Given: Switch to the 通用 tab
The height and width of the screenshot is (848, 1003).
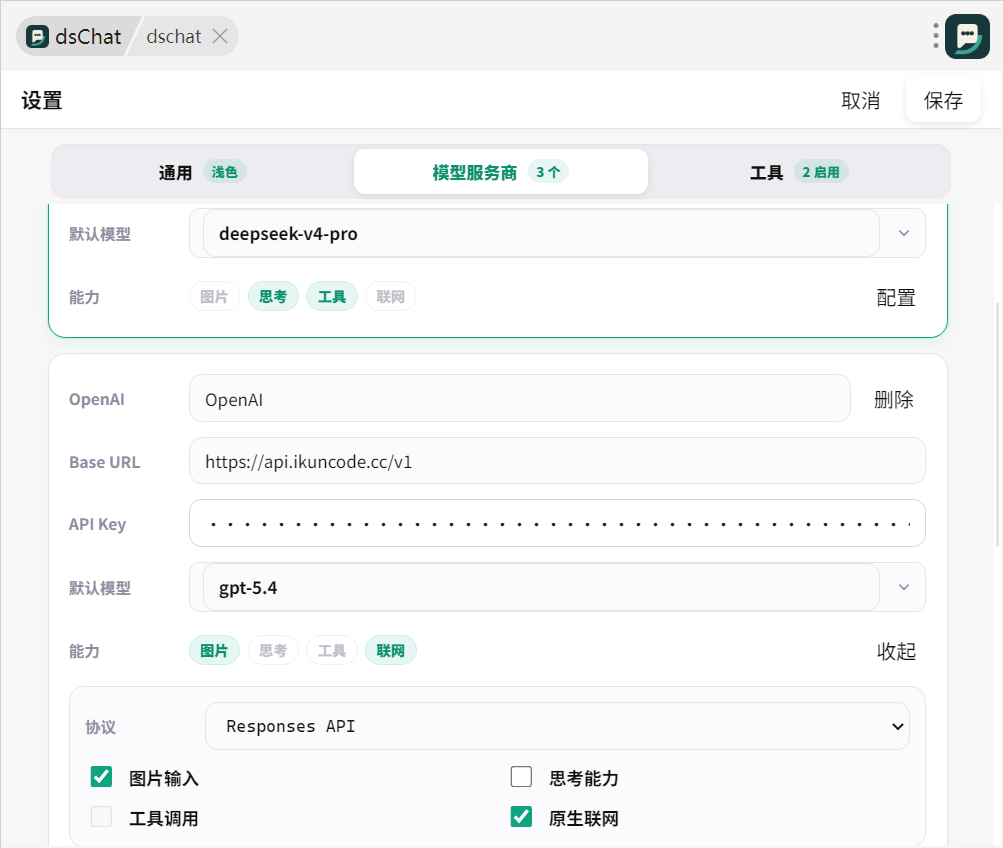Looking at the screenshot, I should tap(202, 172).
